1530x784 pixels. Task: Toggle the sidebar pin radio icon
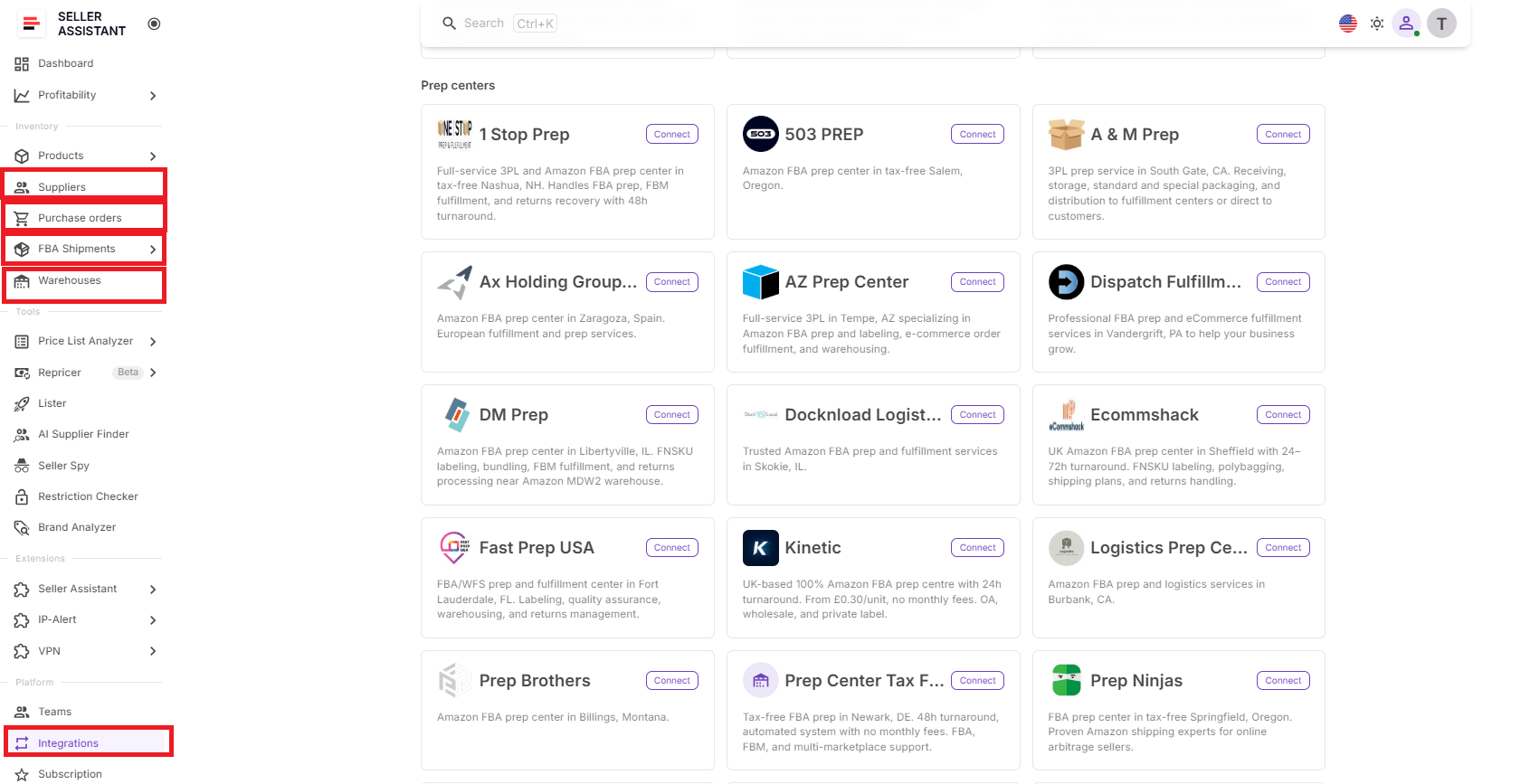coord(154,24)
